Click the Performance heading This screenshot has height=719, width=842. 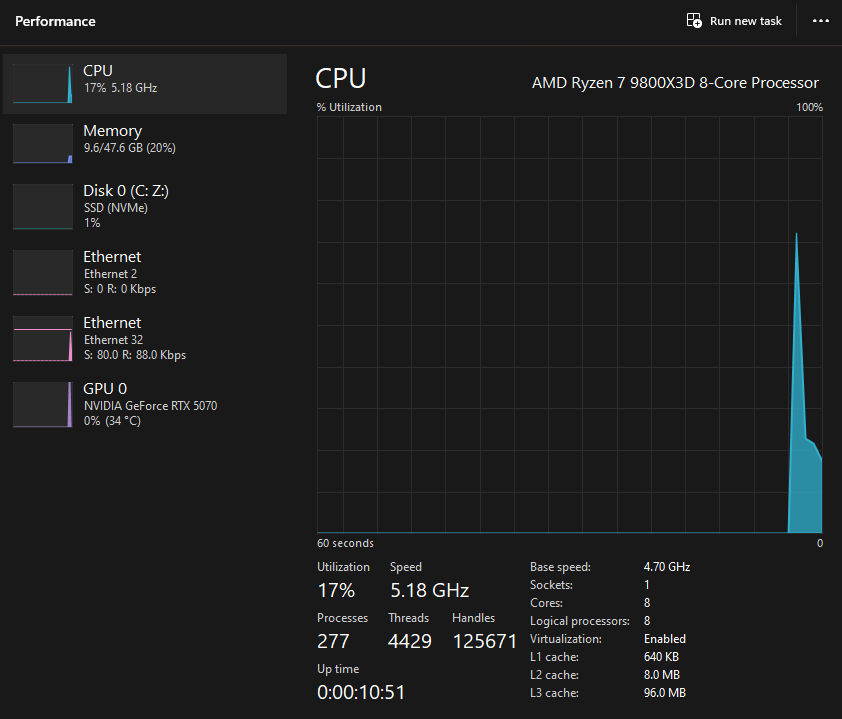coord(55,21)
